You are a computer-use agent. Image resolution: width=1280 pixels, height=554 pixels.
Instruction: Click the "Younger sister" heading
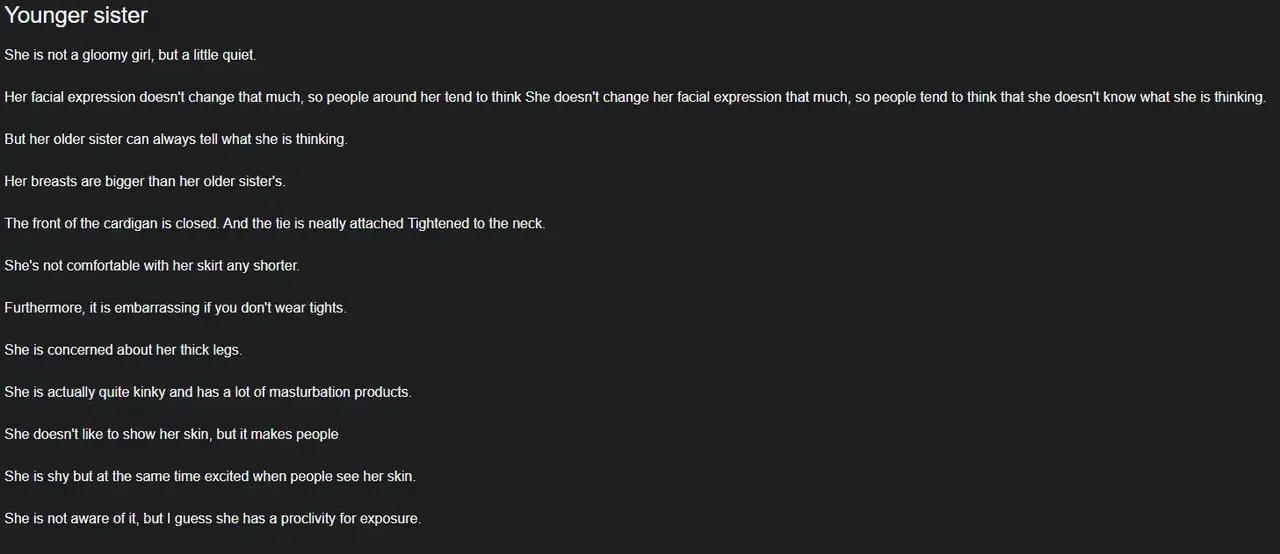(76, 15)
